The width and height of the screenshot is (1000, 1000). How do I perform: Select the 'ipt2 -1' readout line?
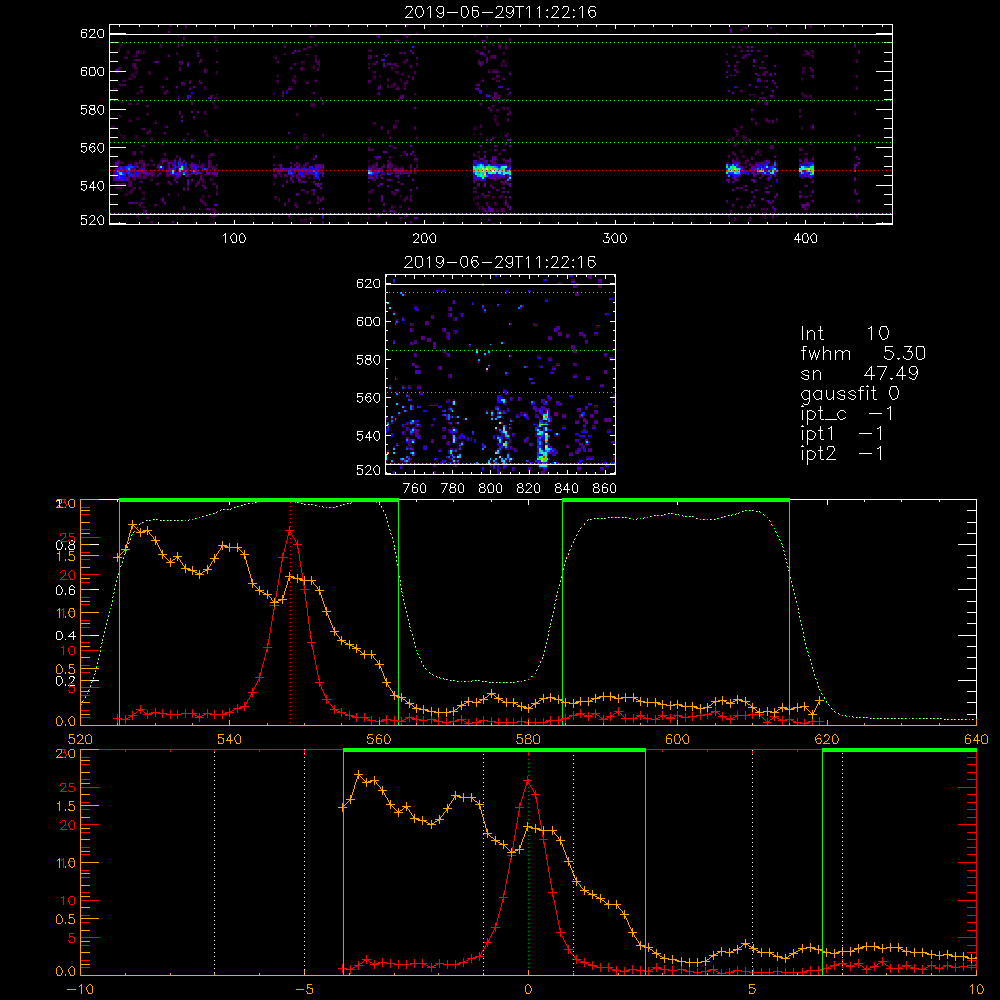(841, 453)
